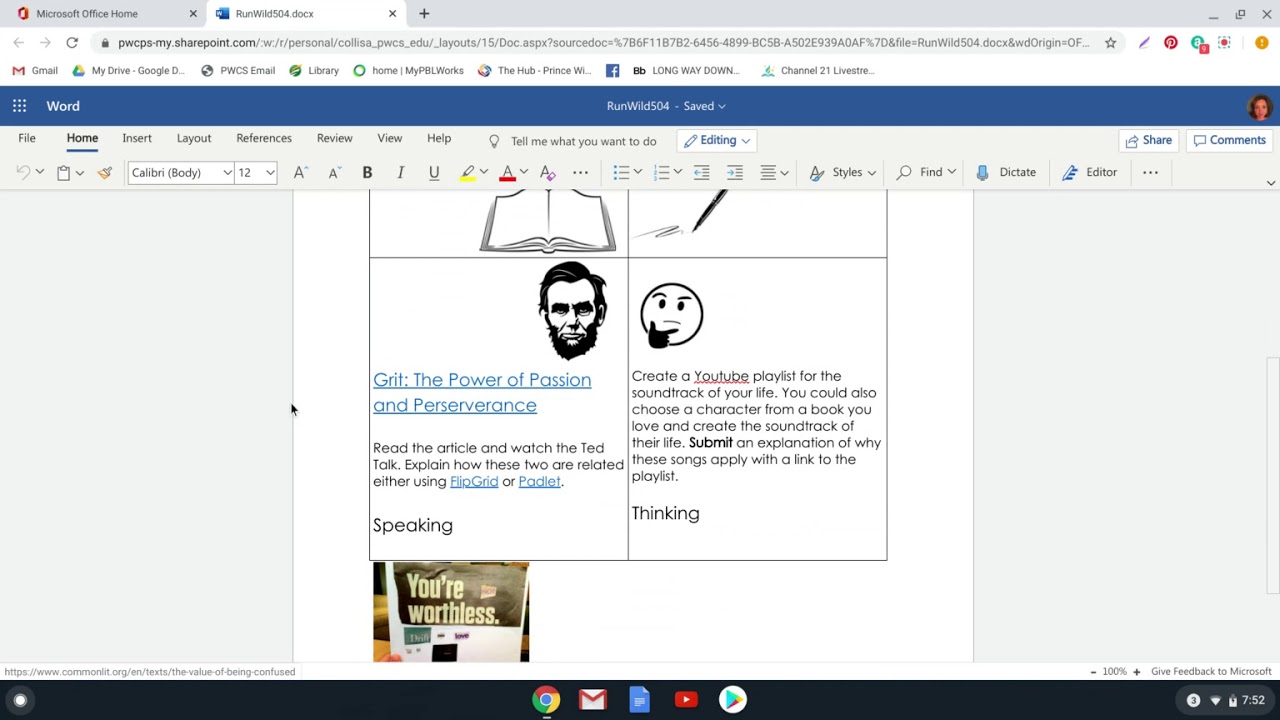Decrease paragraph indent

point(701,173)
